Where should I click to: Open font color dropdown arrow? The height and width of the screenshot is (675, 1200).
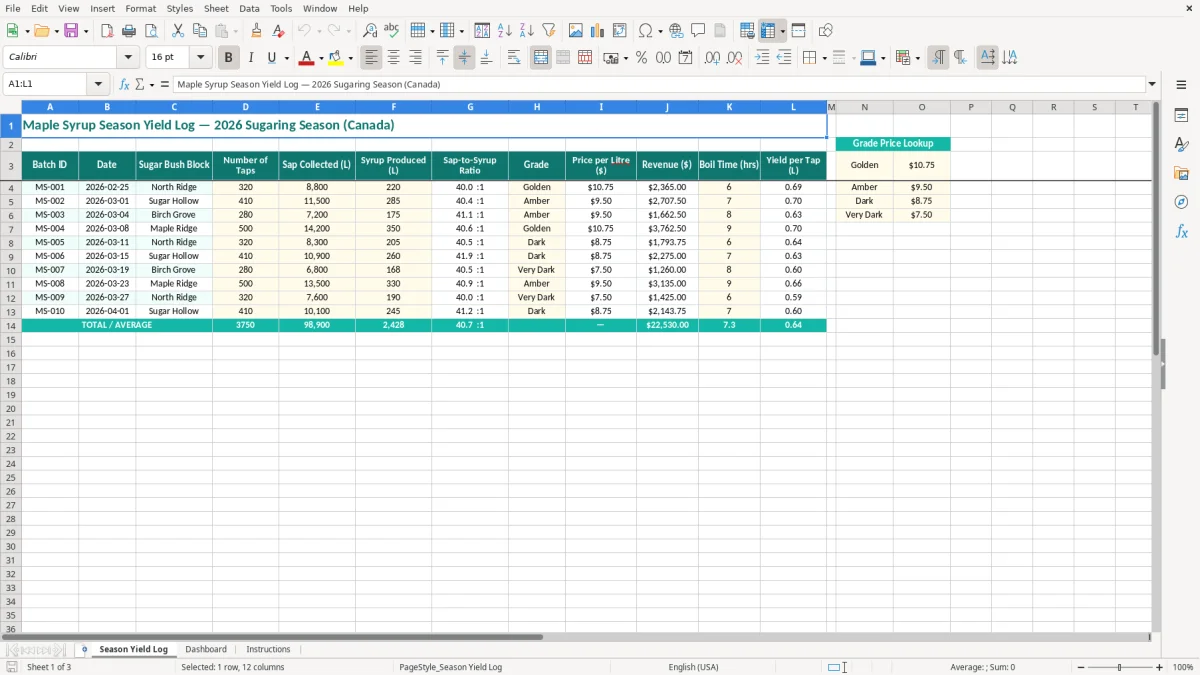pyautogui.click(x=321, y=58)
